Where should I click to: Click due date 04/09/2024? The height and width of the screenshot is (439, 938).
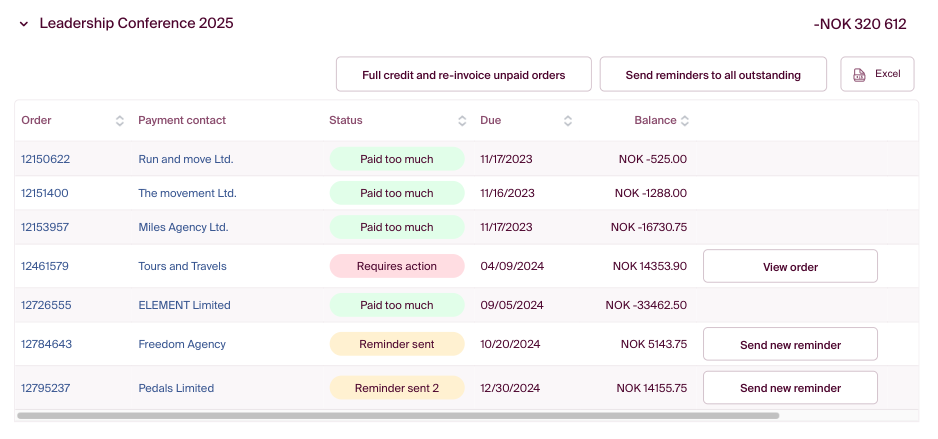tap(512, 266)
